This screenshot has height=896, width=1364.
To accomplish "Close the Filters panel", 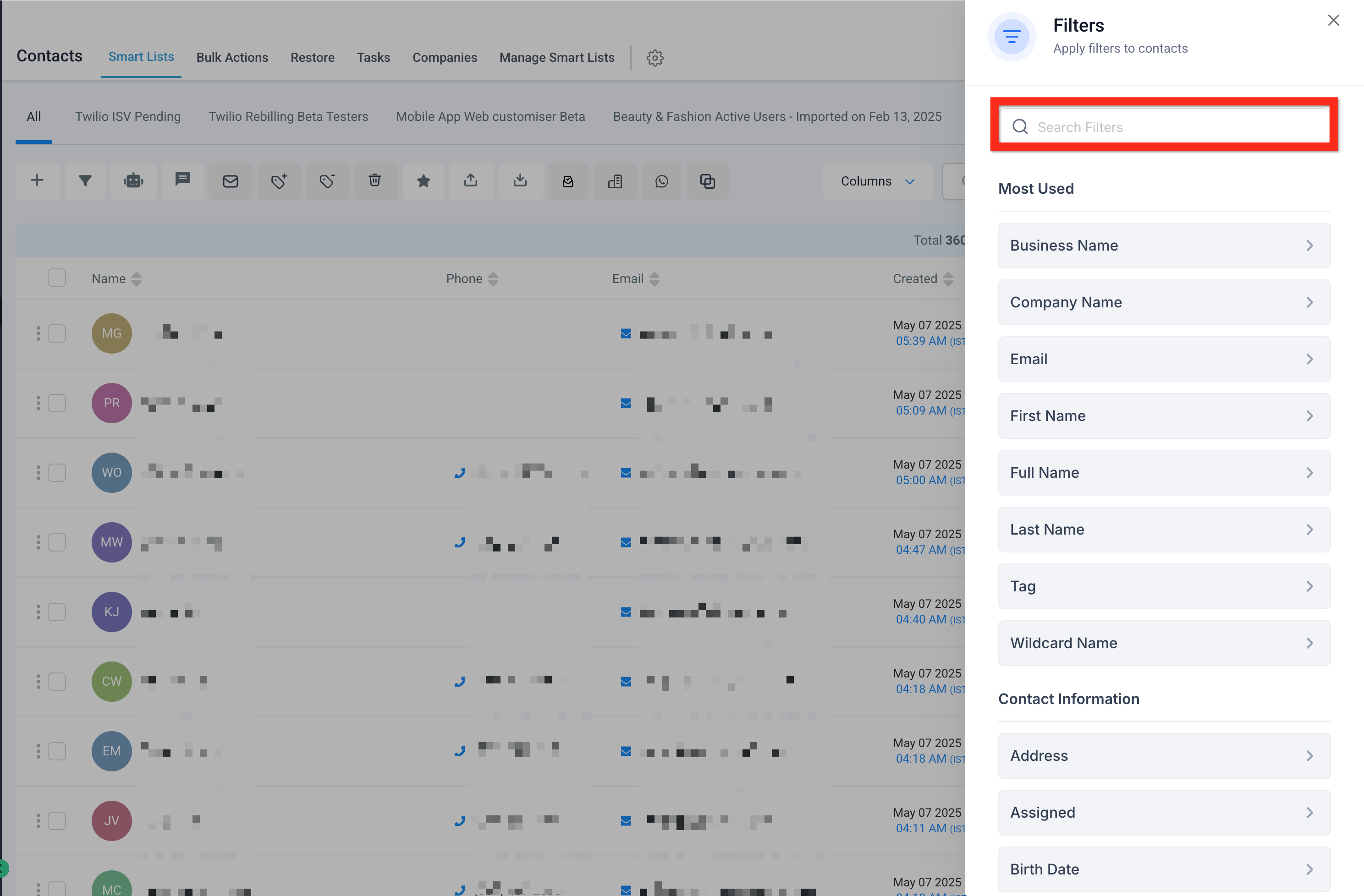I will (x=1334, y=21).
